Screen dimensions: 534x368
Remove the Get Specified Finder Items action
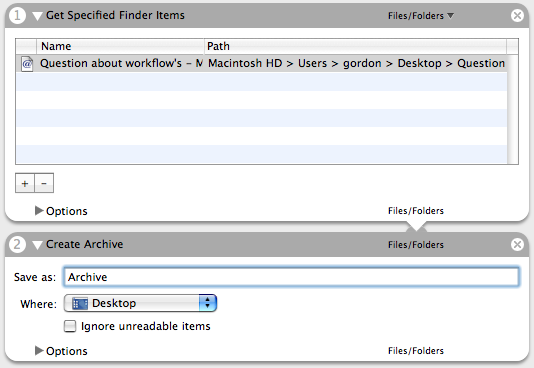pyautogui.click(x=517, y=15)
